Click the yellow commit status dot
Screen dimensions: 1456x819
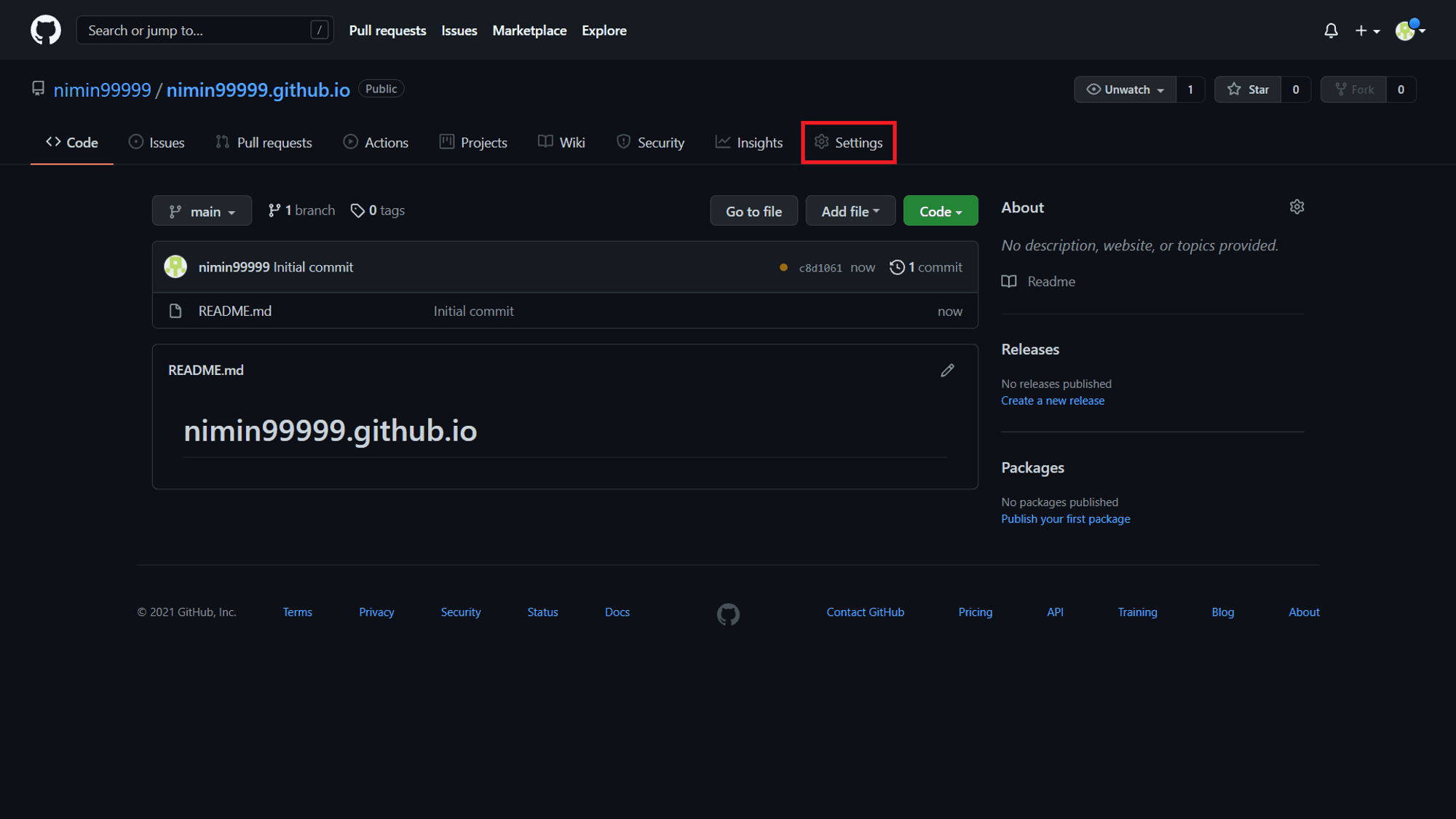pos(783,268)
